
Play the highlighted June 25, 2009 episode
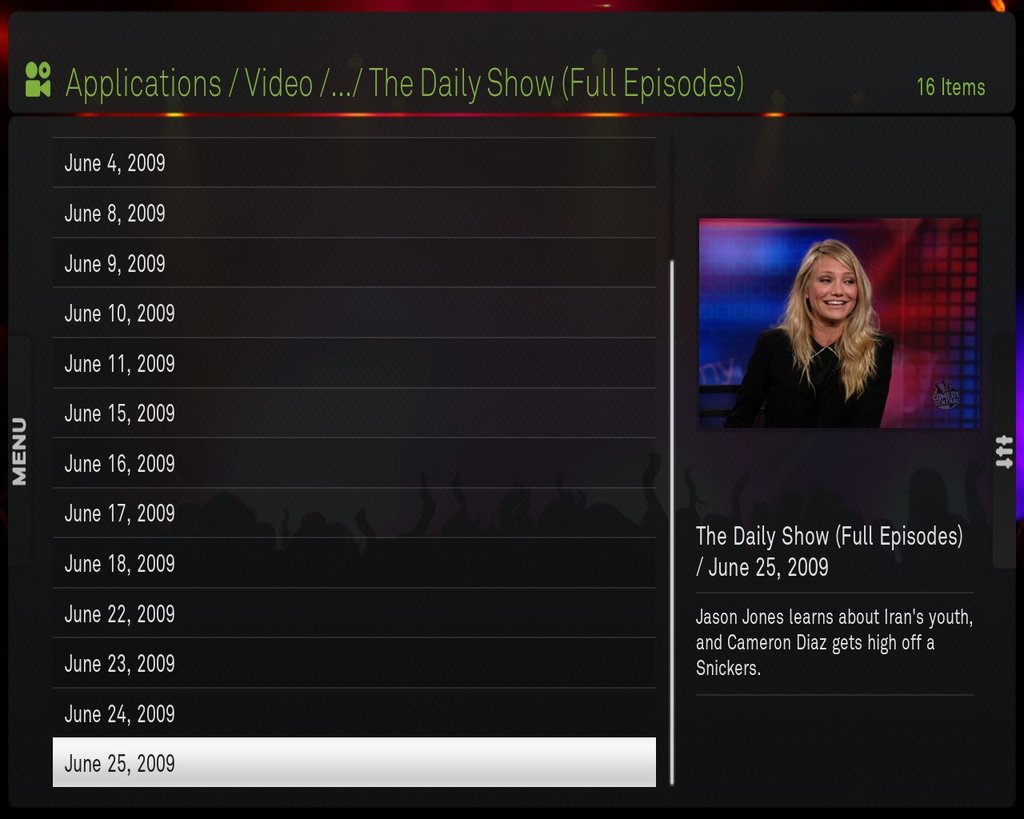(354, 762)
